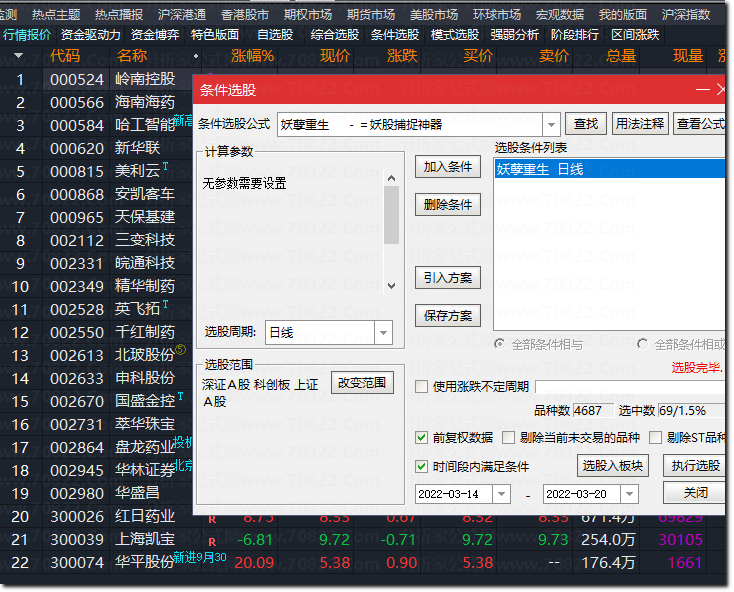Viewport: 734px width, 592px height.
Task: Switch to the 强弱分析 tab
Action: 514,35
